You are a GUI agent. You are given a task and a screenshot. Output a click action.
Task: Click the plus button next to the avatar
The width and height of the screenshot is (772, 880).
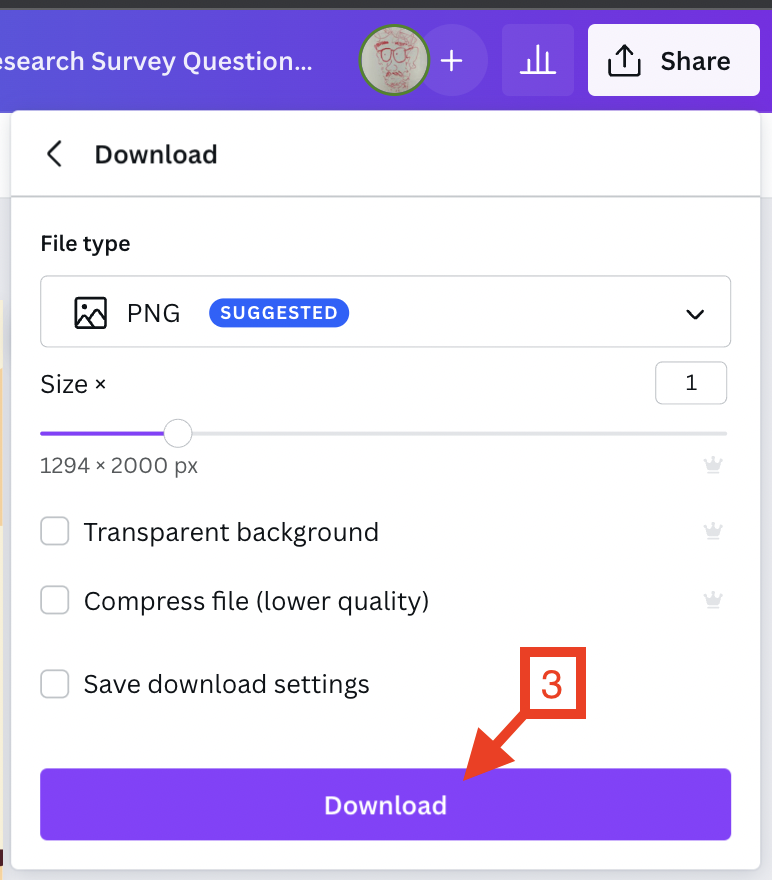click(452, 60)
